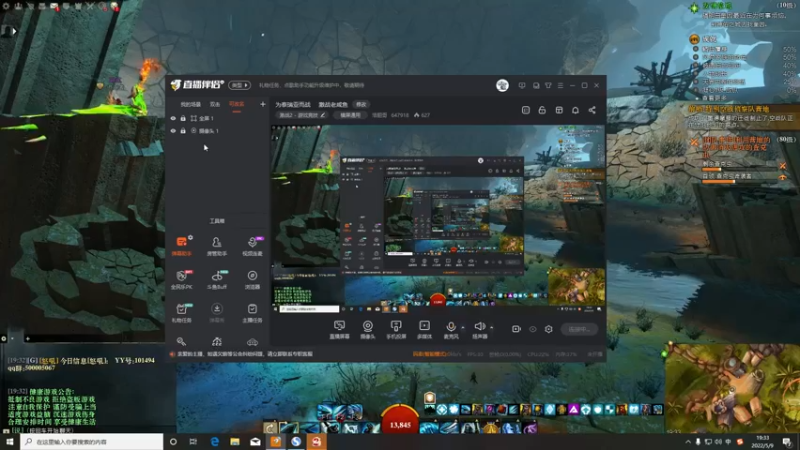This screenshot has width=800, height=450.
Task: Select source row 摄像头 1
Action: point(217,131)
